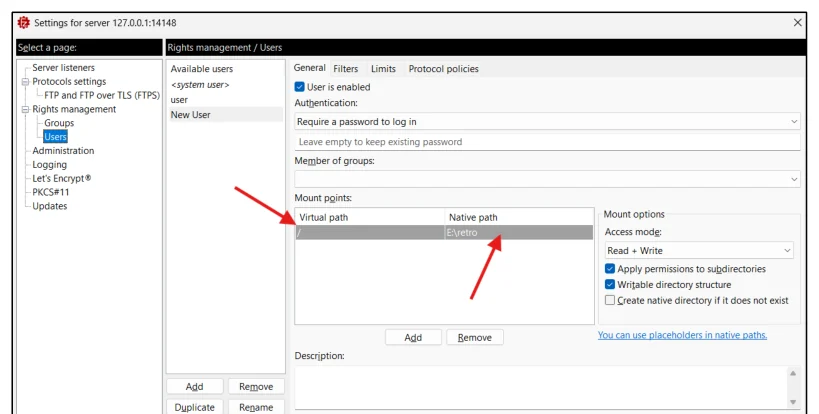Viewport: 819px width, 414px height.
Task: Click the 'Native path' column header
Action: (x=519, y=217)
